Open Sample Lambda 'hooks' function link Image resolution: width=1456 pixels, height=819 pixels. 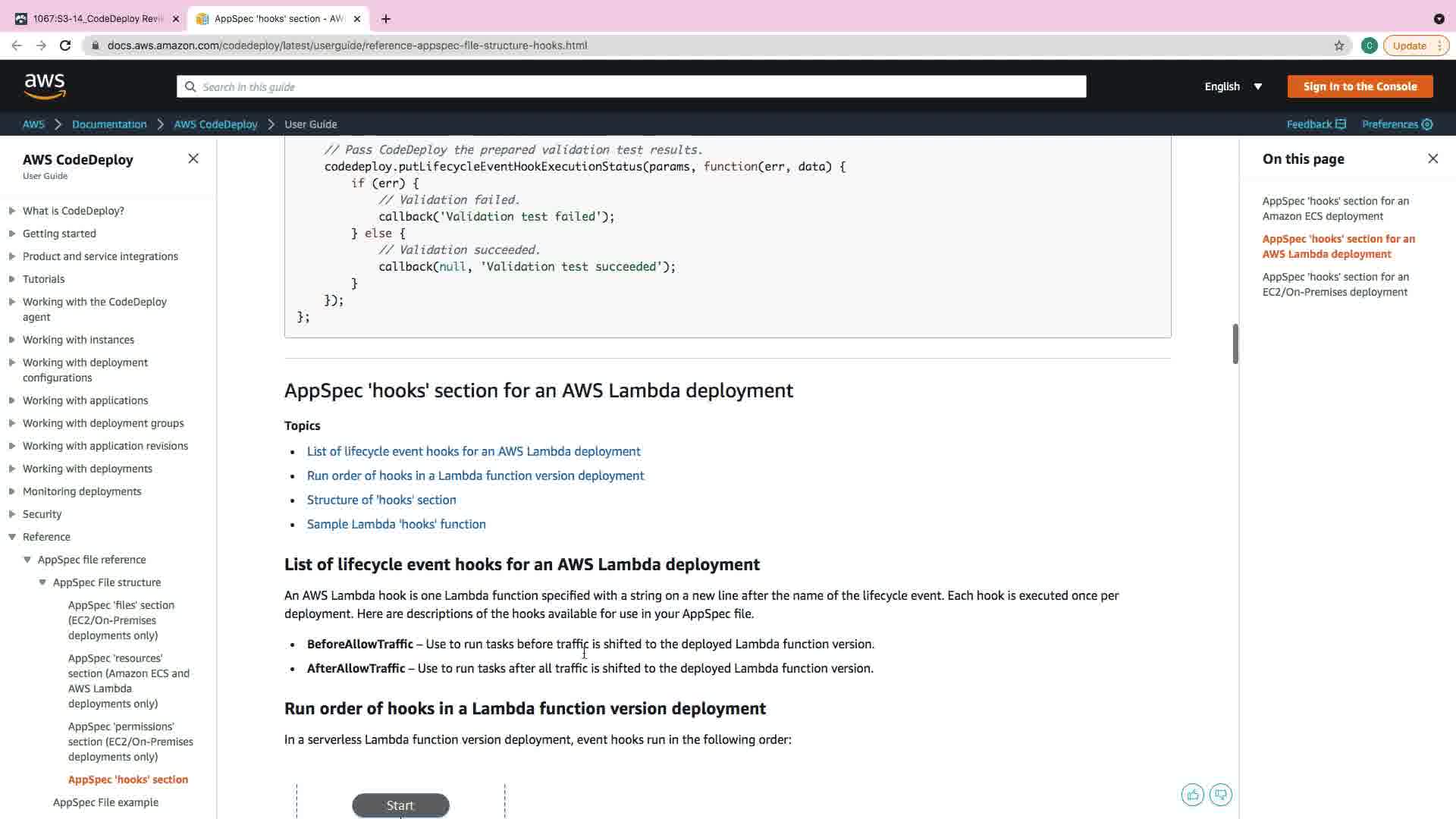(396, 524)
